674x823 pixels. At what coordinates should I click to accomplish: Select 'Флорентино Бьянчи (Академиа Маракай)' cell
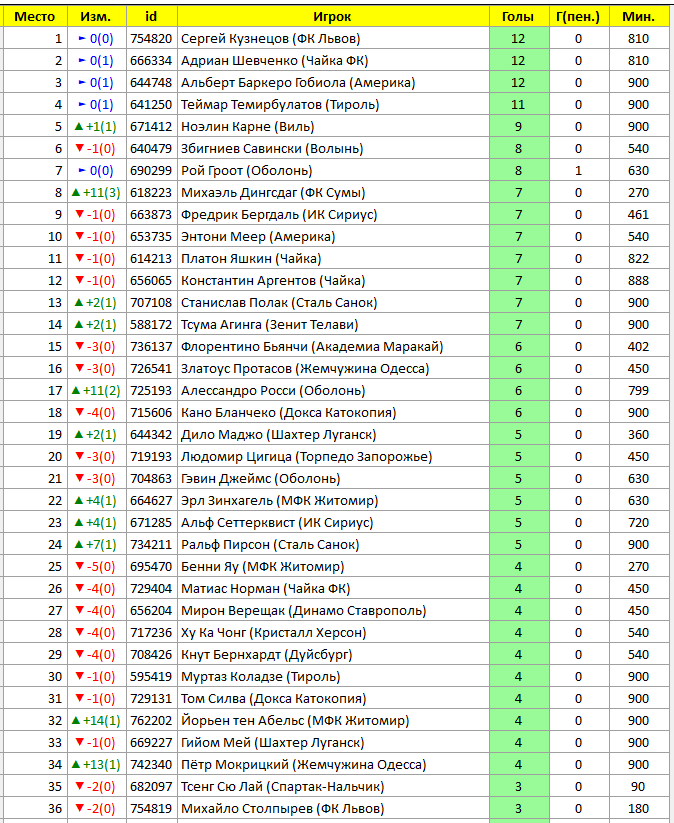(x=333, y=347)
